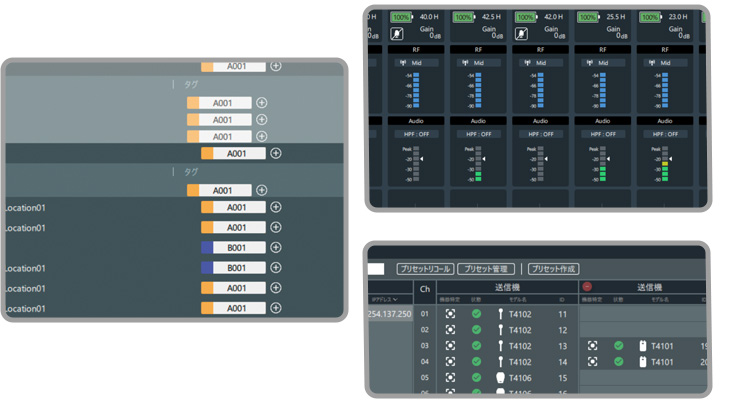Click identify icon of T4101 on channel 04 row
734x400 pixels.
tap(593, 362)
